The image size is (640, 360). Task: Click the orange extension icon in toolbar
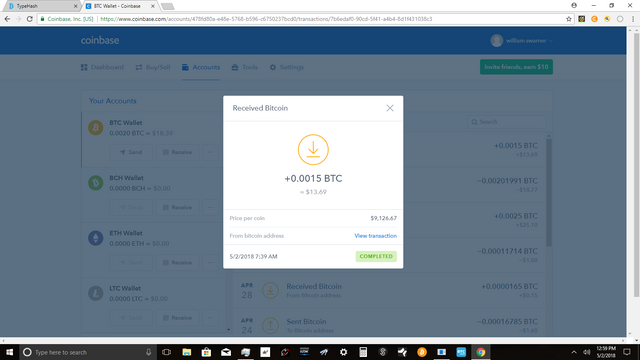pyautogui.click(x=594, y=19)
